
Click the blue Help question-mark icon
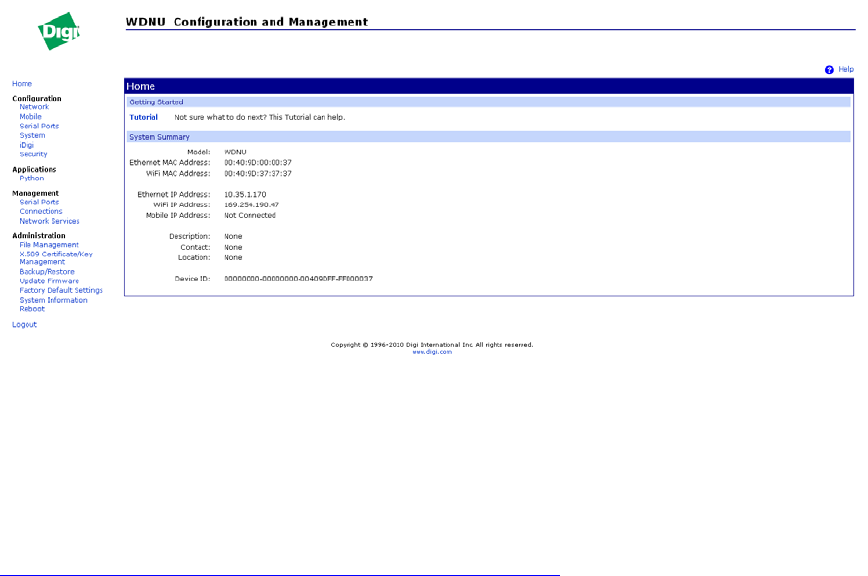coord(829,70)
